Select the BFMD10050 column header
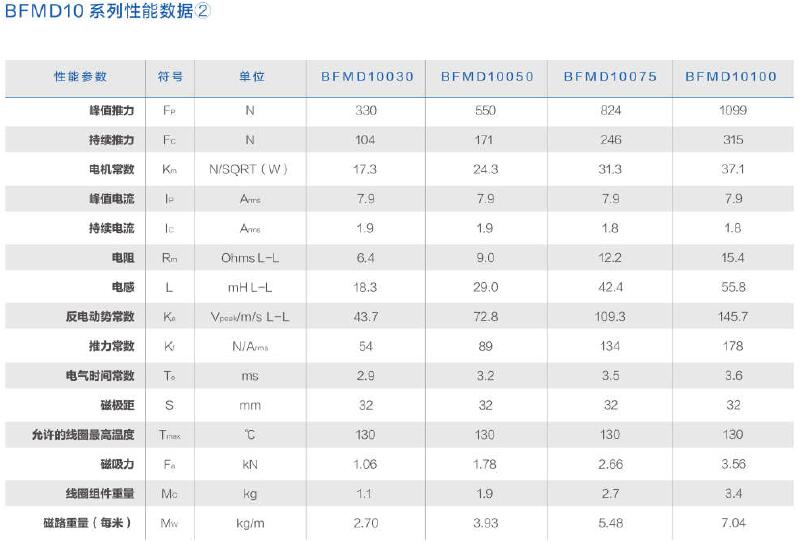 pyautogui.click(x=487, y=77)
